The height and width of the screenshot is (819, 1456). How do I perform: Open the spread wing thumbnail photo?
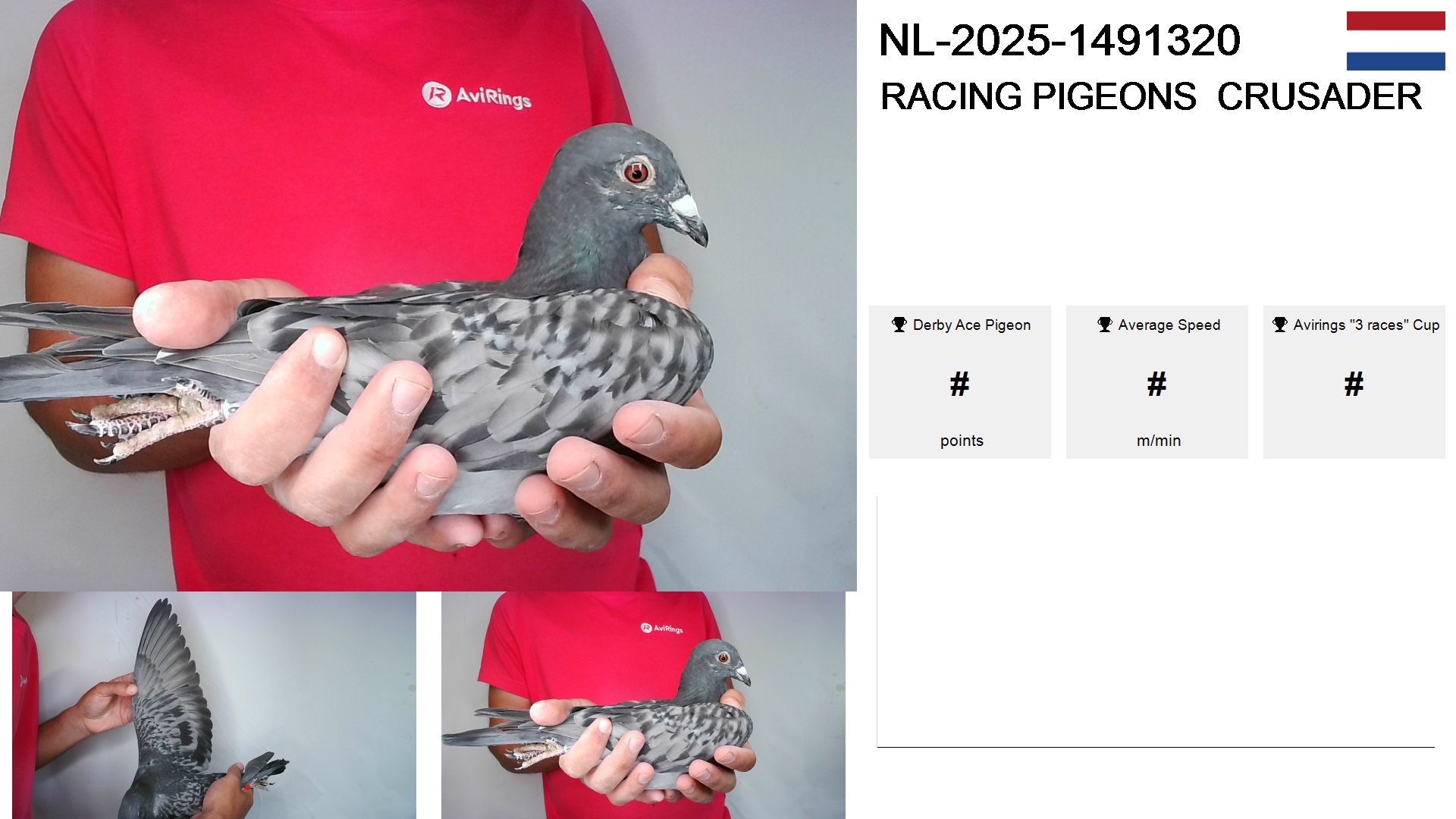214,705
